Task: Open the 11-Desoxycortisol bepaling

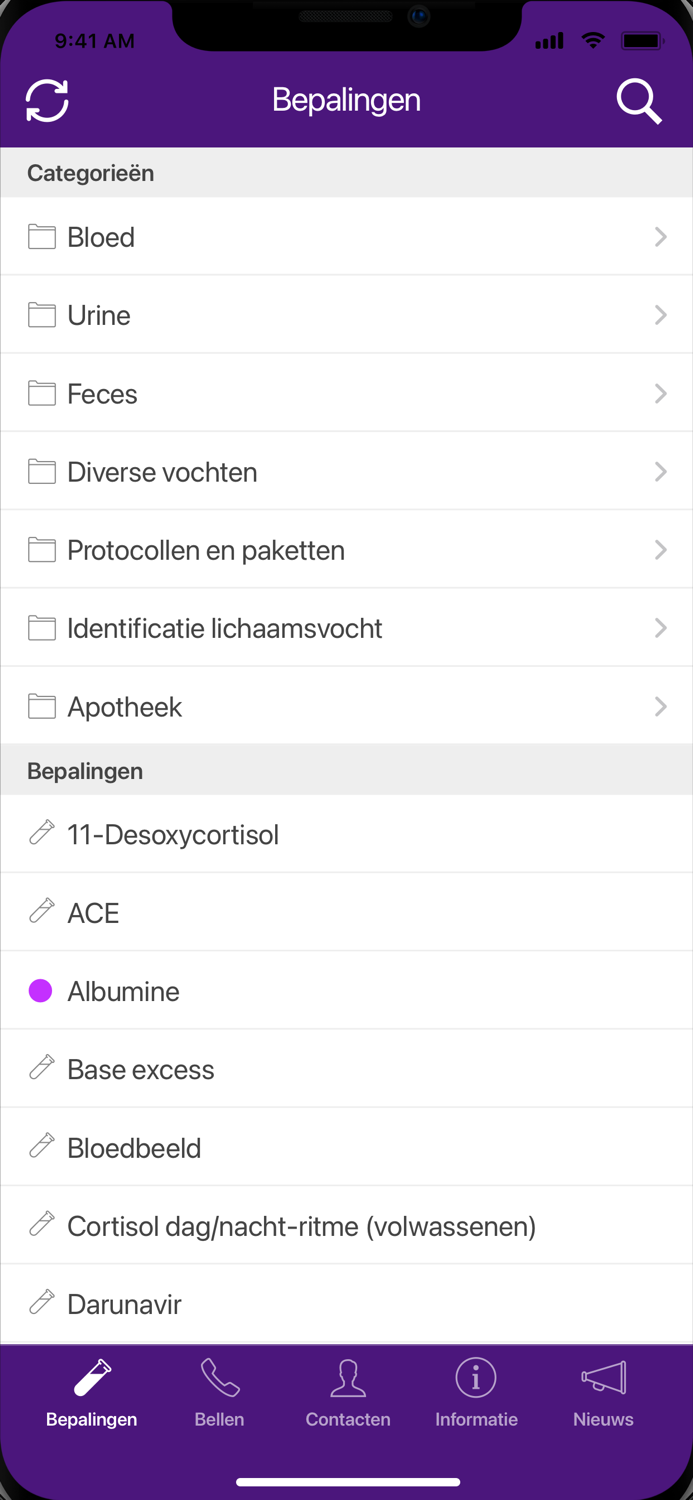Action: (347, 834)
